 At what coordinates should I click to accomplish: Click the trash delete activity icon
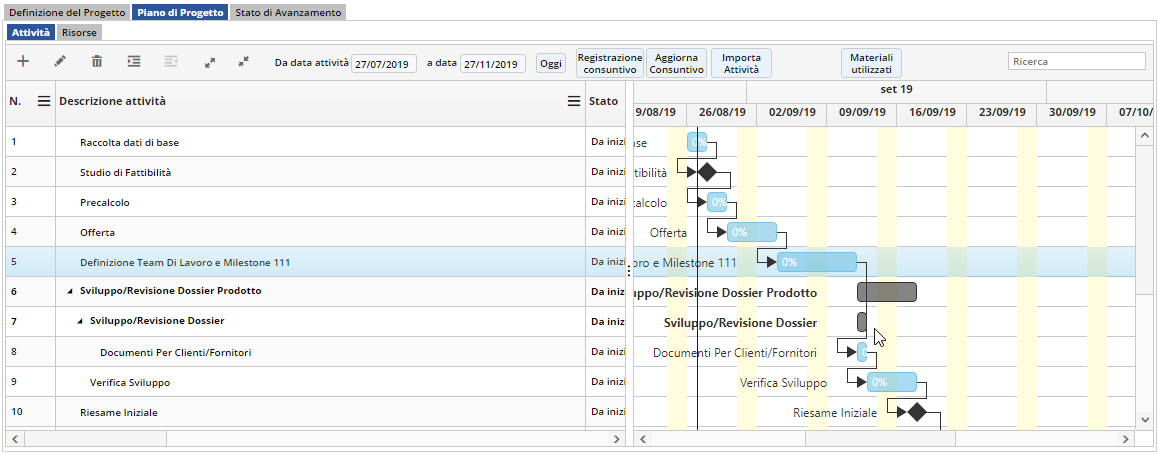pos(97,62)
